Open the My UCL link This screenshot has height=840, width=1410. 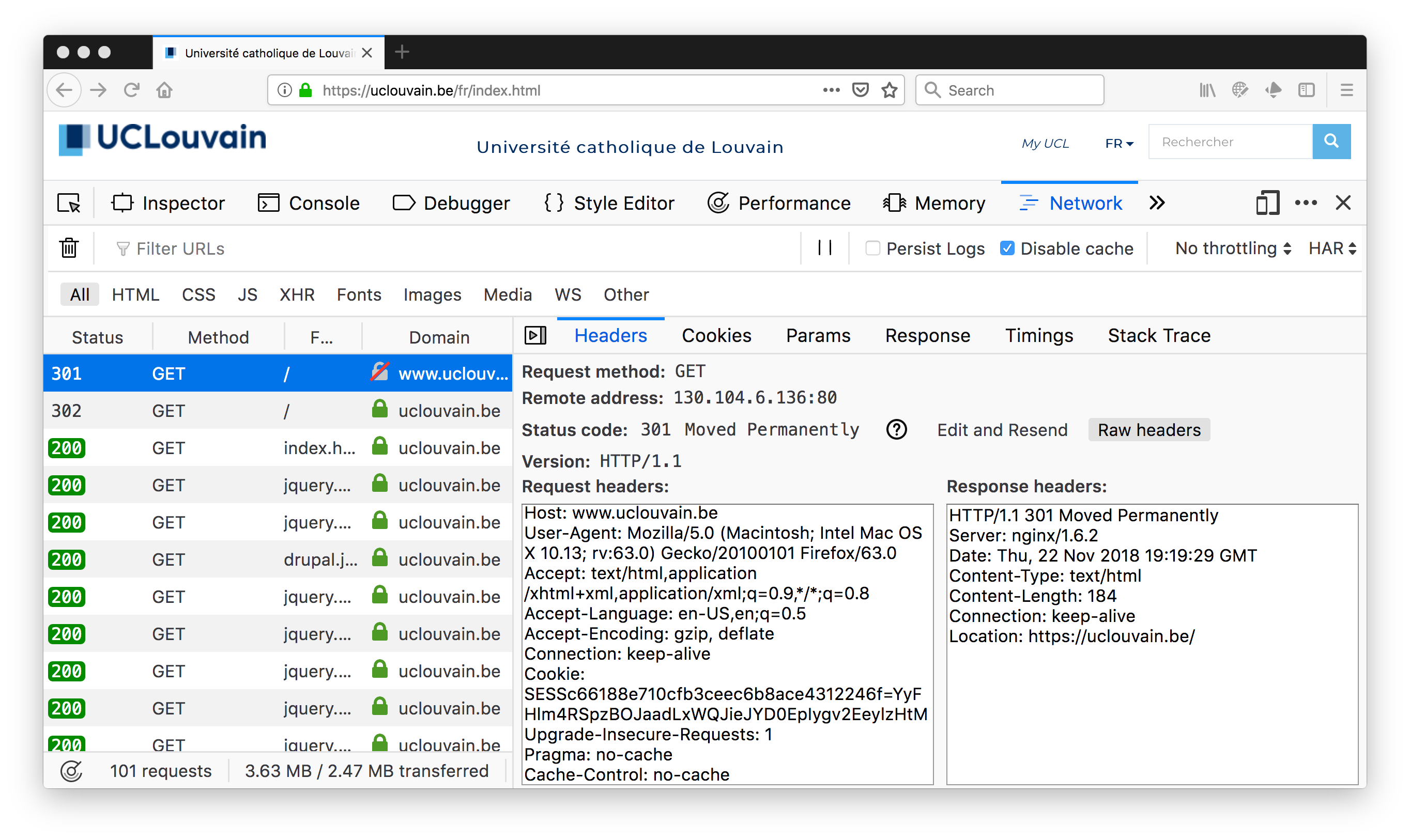1045,143
